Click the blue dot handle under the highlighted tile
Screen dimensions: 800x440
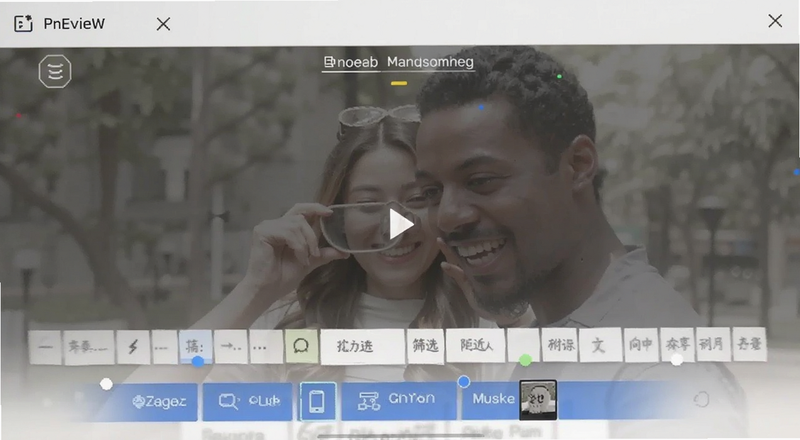198,361
